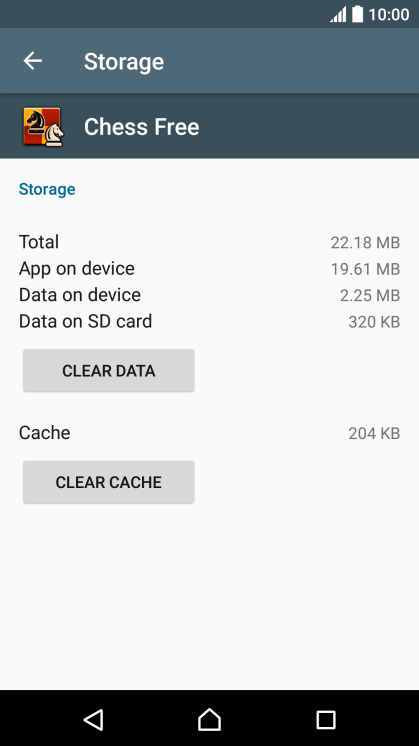The width and height of the screenshot is (419, 746).
Task: Tap the Cache row label
Action: click(x=45, y=433)
